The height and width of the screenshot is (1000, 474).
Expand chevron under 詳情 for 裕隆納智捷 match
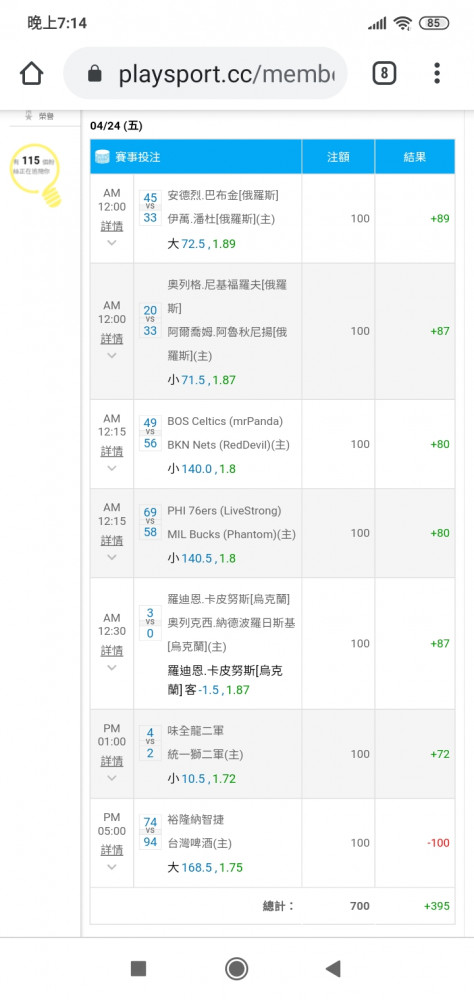click(x=112, y=867)
